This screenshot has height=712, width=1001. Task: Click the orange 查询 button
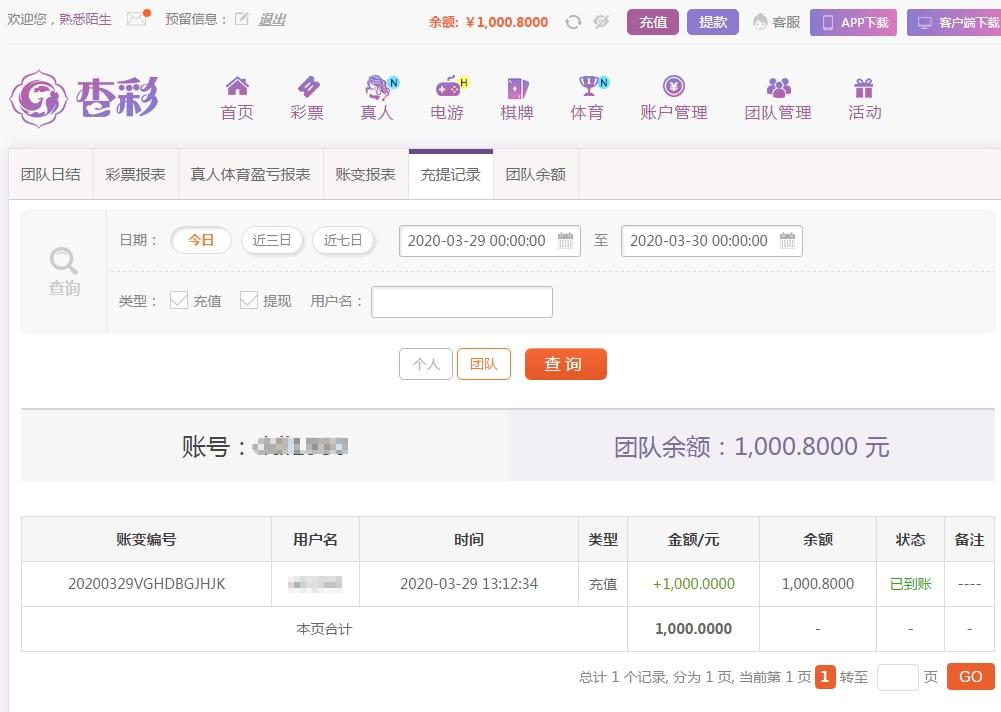(566, 364)
